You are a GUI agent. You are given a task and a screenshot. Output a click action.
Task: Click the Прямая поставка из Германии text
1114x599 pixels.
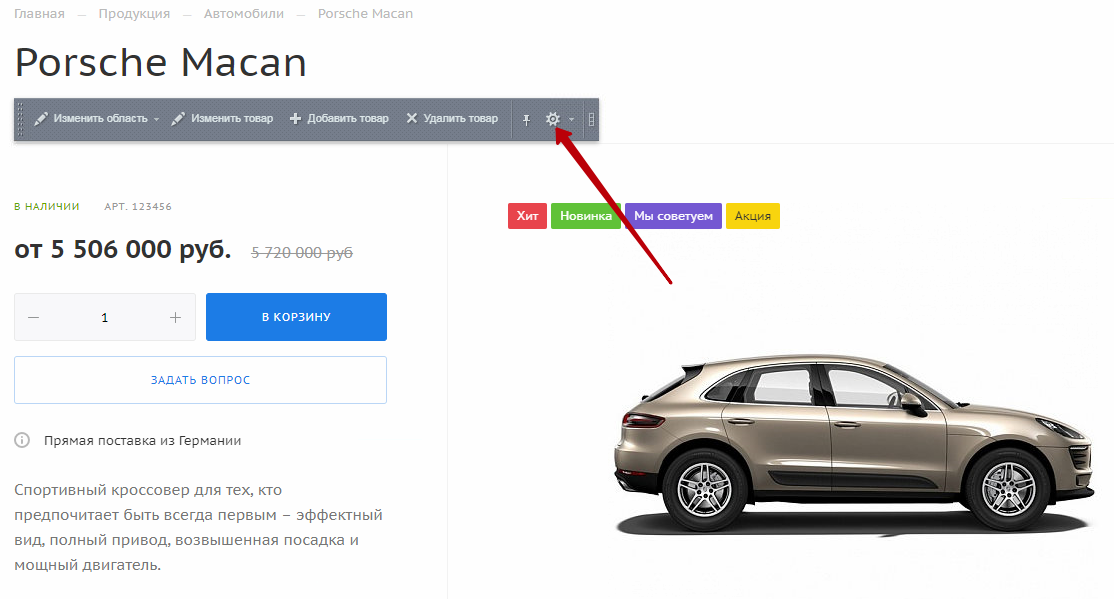(x=143, y=441)
